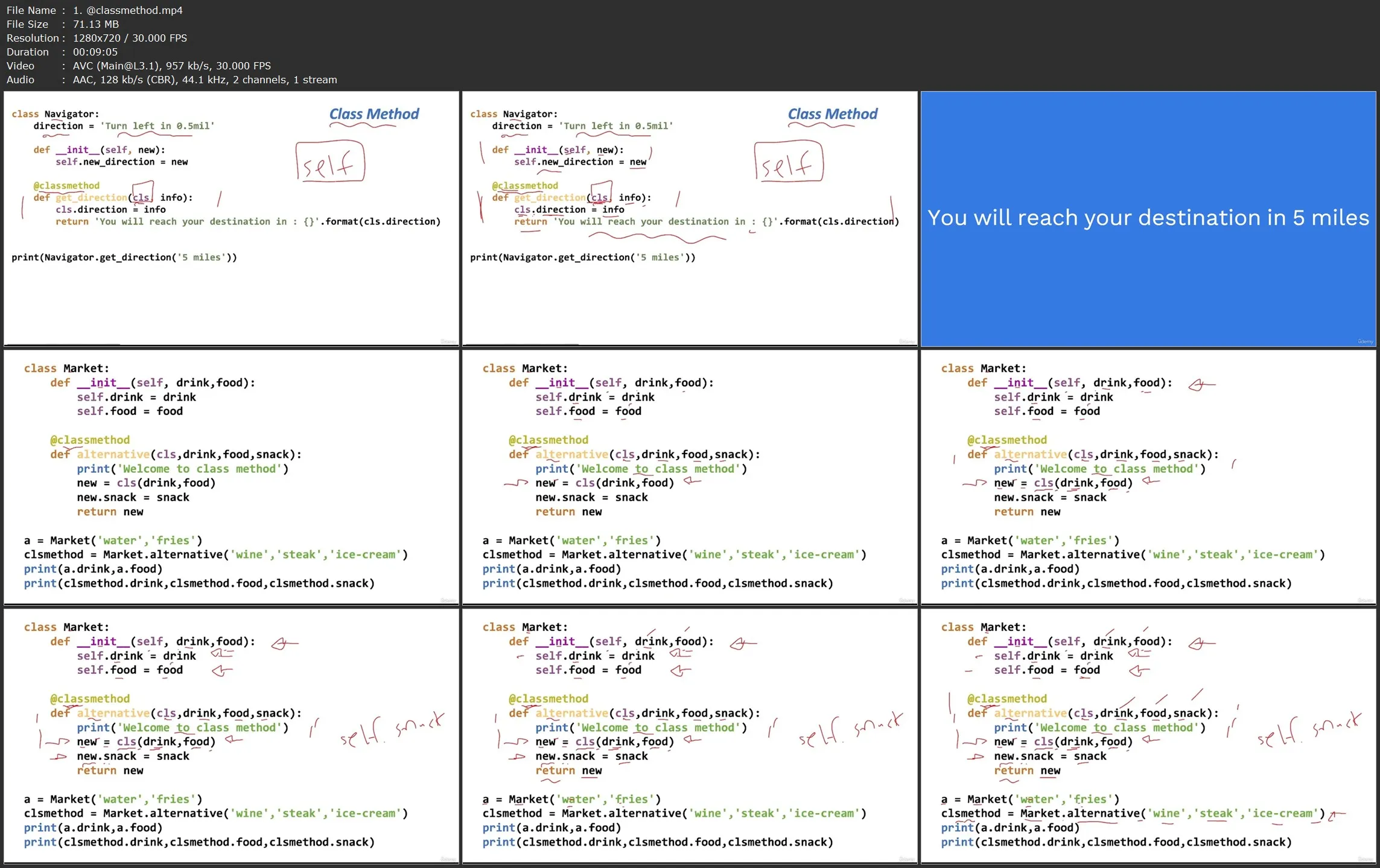The height and width of the screenshot is (868, 1380).
Task: Select the file size value '71.13 MB'
Action: [x=96, y=24]
